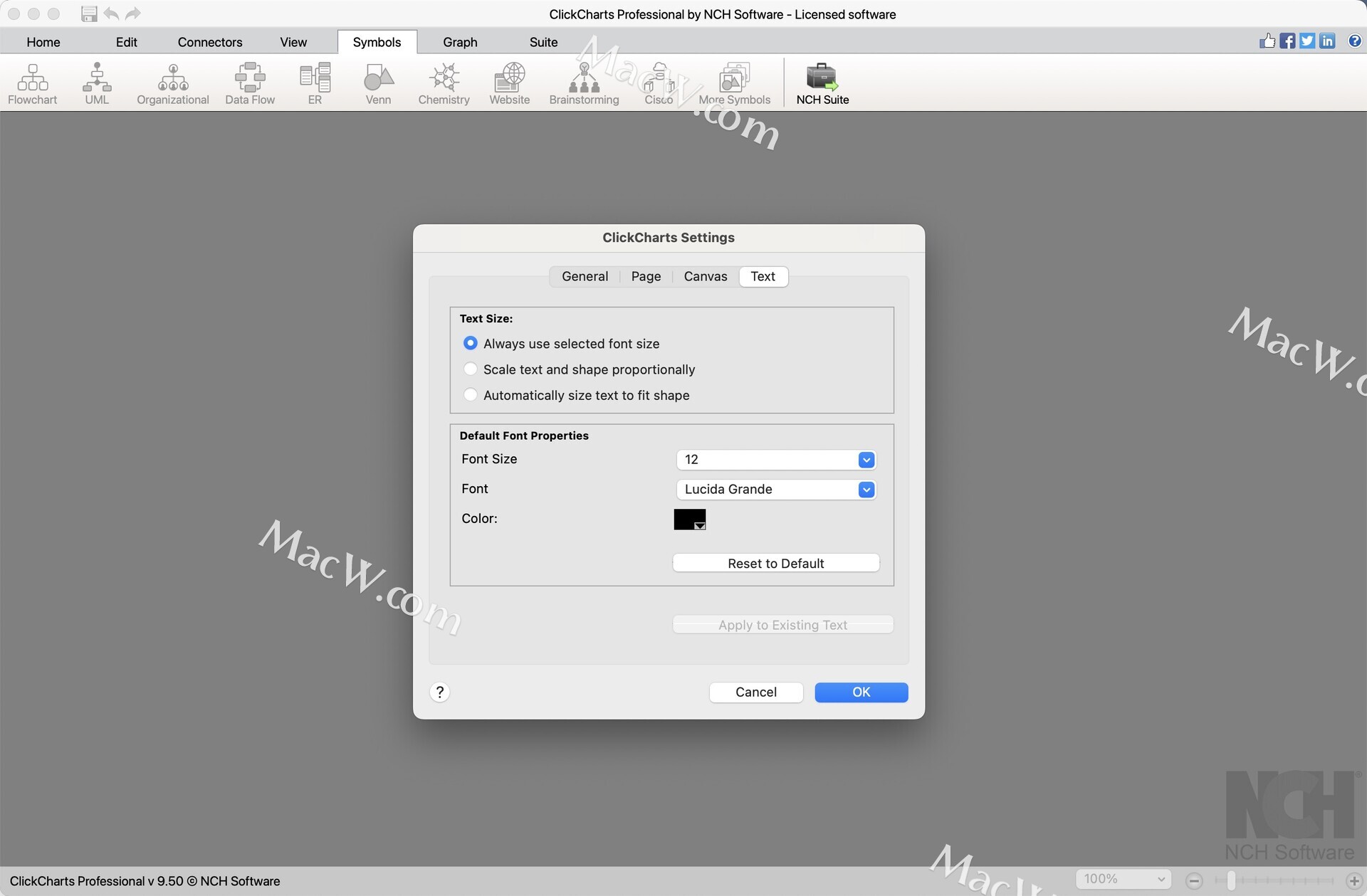Viewport: 1367px width, 896px height.
Task: Cancel the settings dialog
Action: pyautogui.click(x=756, y=692)
